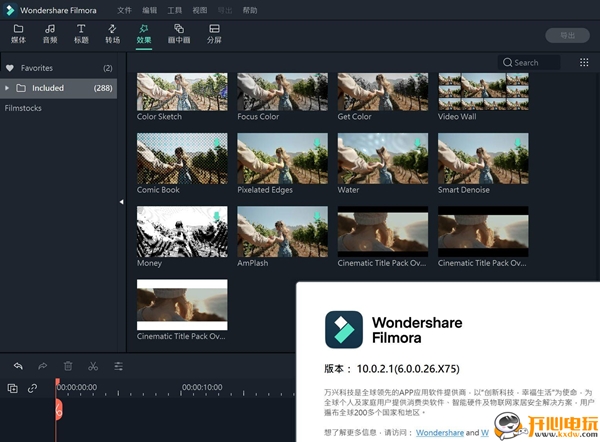This screenshot has height=442, width=600.
Task: Open the 视图 menu
Action: point(199,10)
